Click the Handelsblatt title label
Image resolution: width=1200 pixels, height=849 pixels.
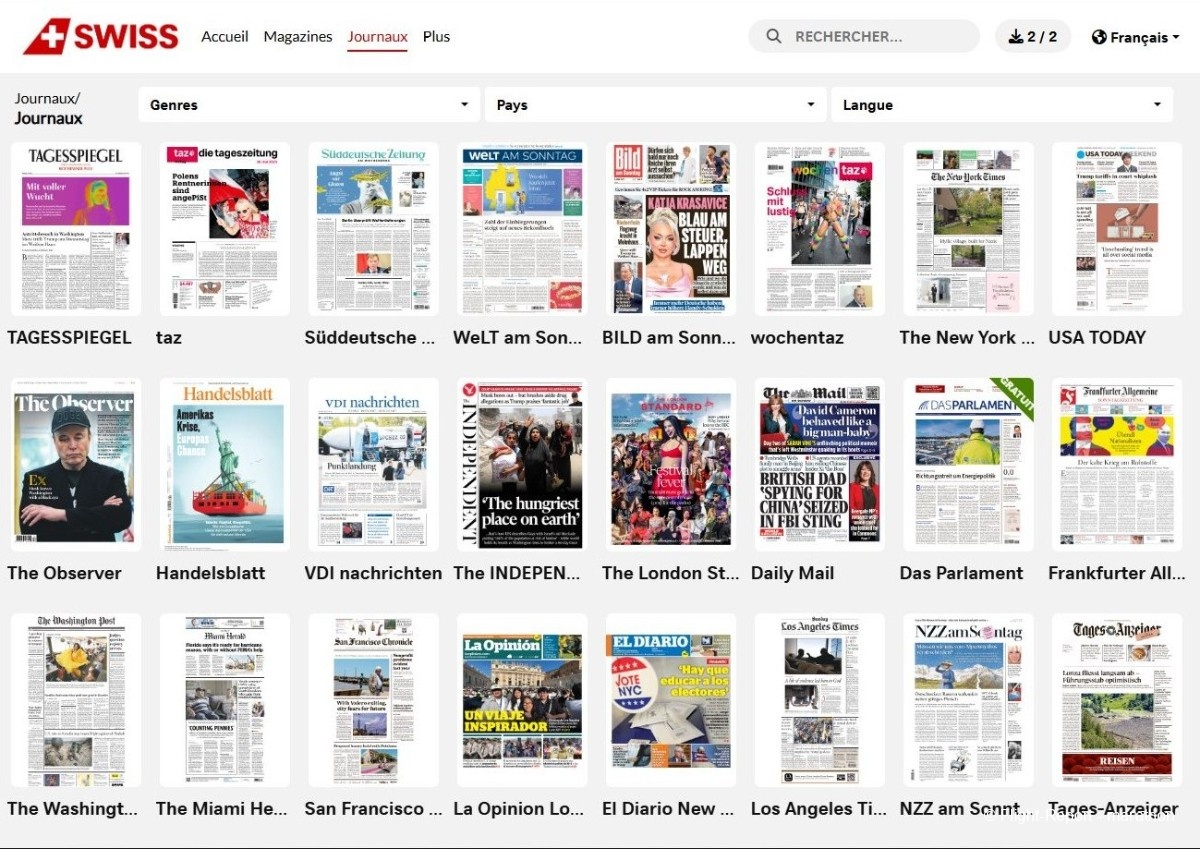(x=211, y=574)
